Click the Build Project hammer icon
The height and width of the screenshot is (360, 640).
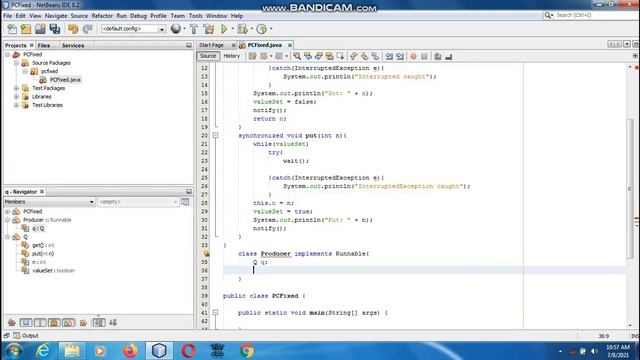click(194, 29)
